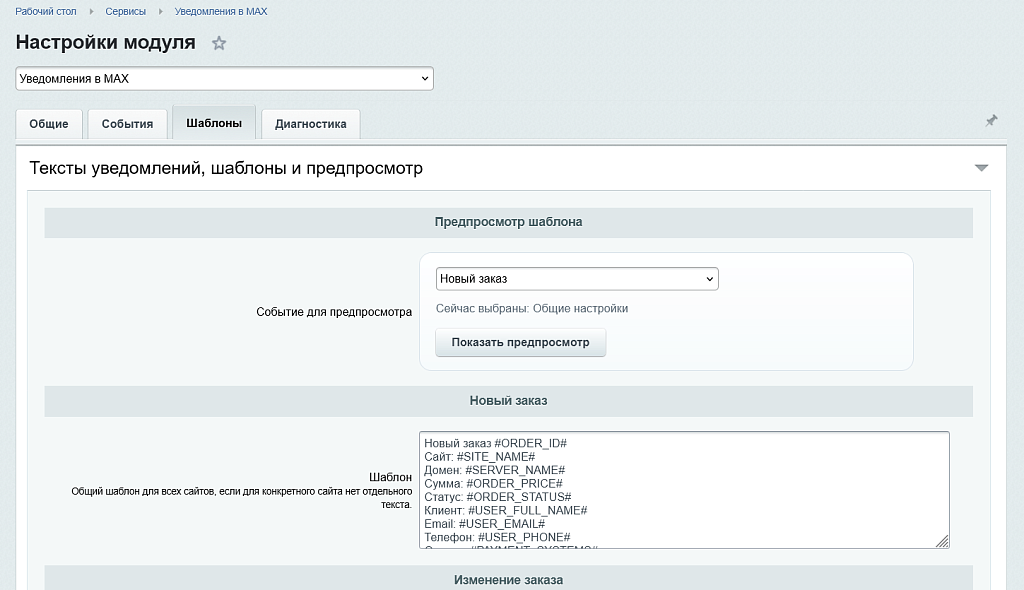This screenshot has width=1024, height=590.
Task: Switch to the 'События' tab
Action: [x=127, y=124]
